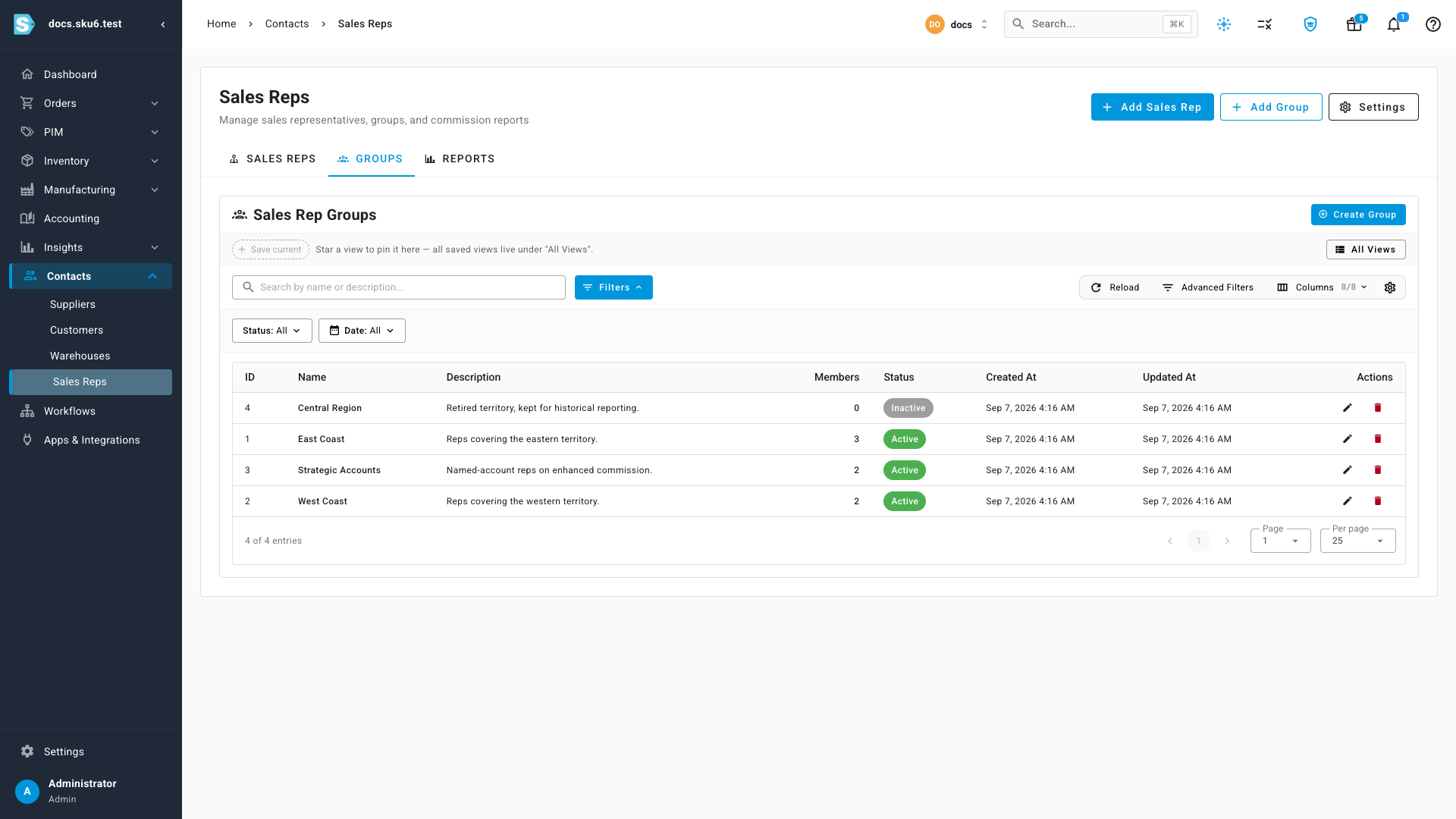Open the task checklist icon in header
Screen dimensions: 1456x819
(1264, 24)
